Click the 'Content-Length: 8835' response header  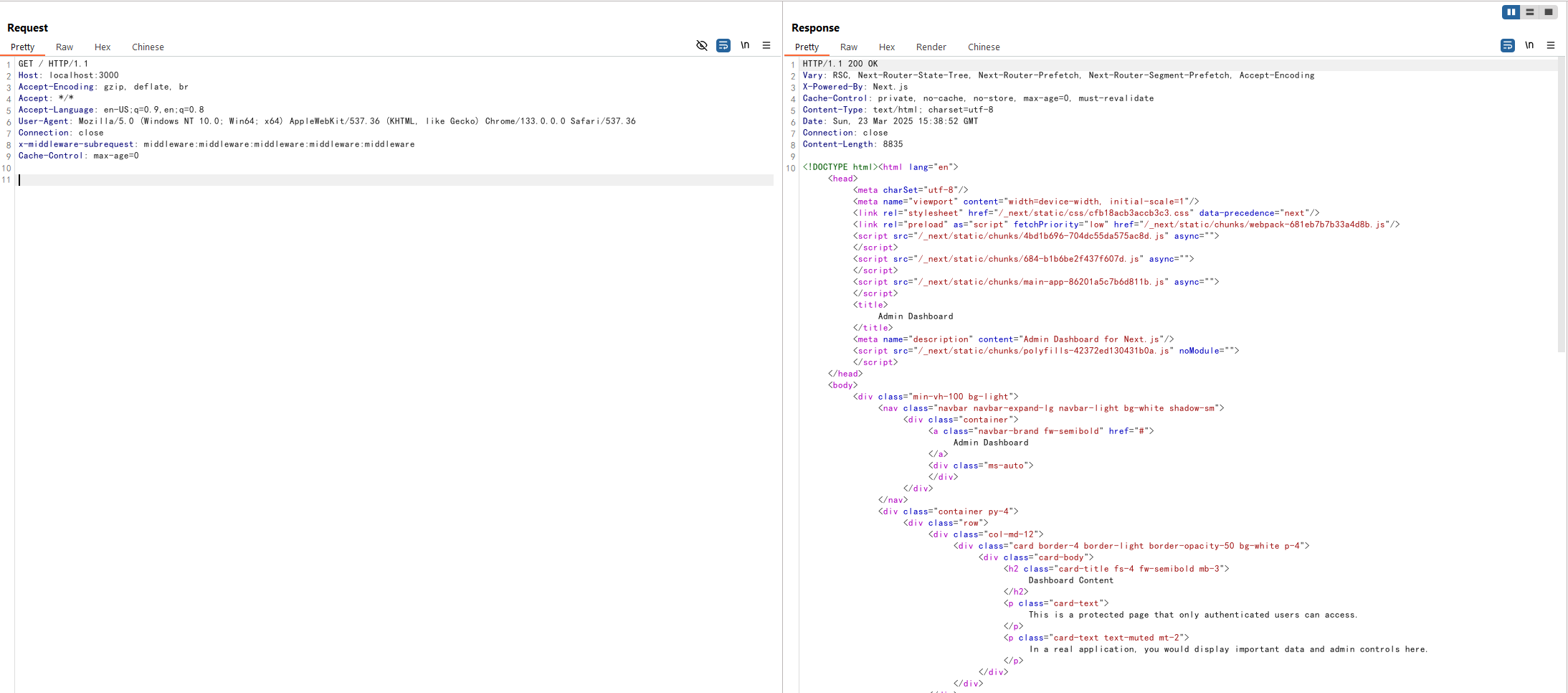coord(853,144)
